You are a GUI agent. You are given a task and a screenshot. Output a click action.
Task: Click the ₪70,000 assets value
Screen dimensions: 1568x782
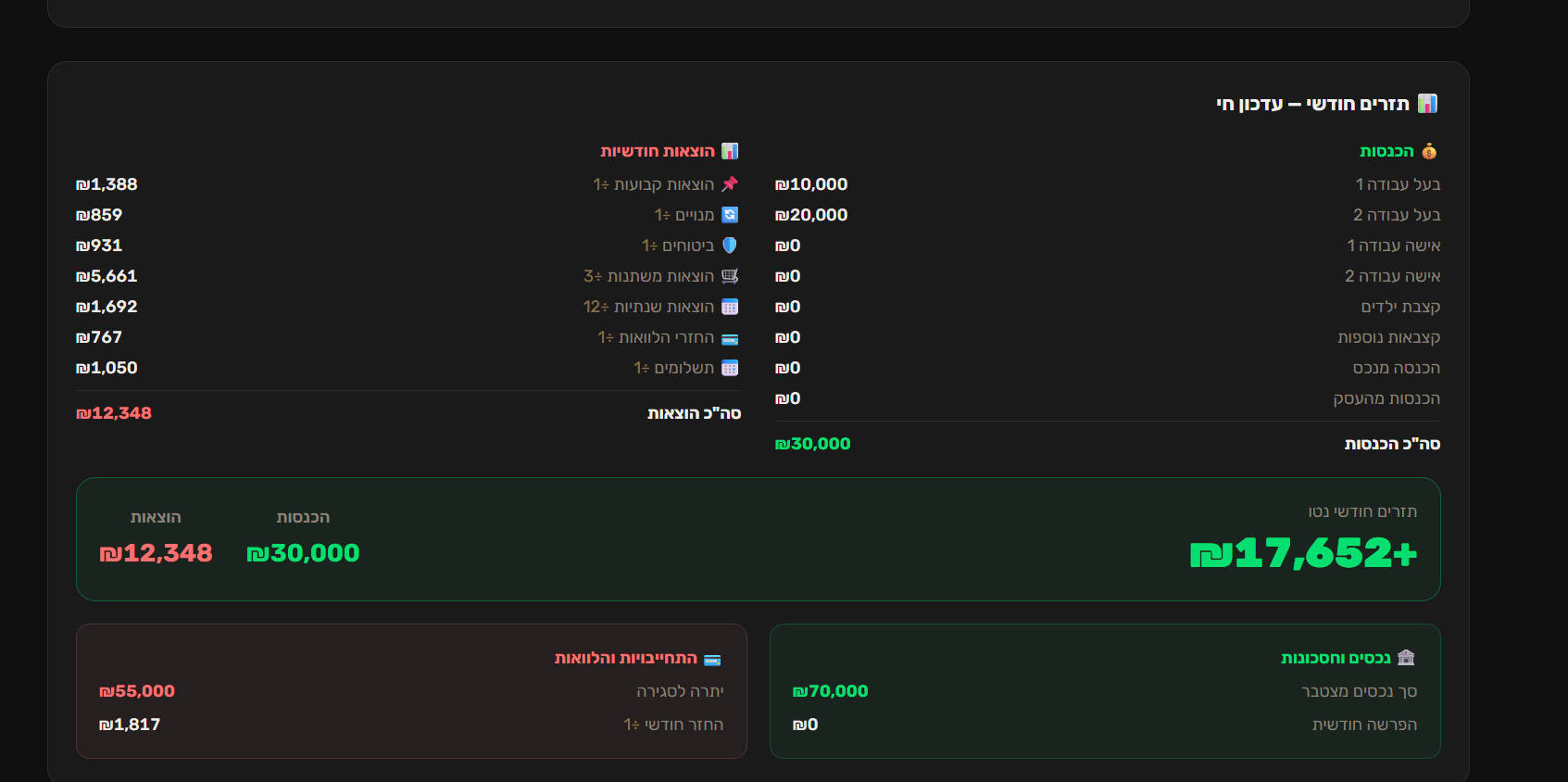pyautogui.click(x=831, y=691)
